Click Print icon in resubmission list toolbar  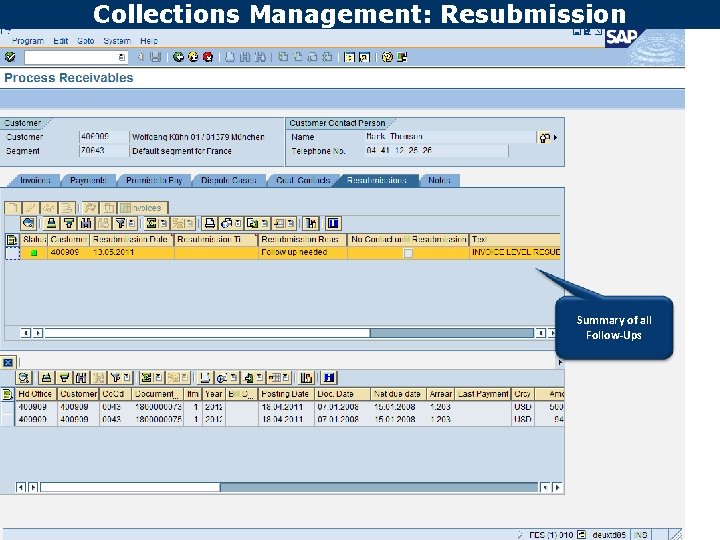209,224
